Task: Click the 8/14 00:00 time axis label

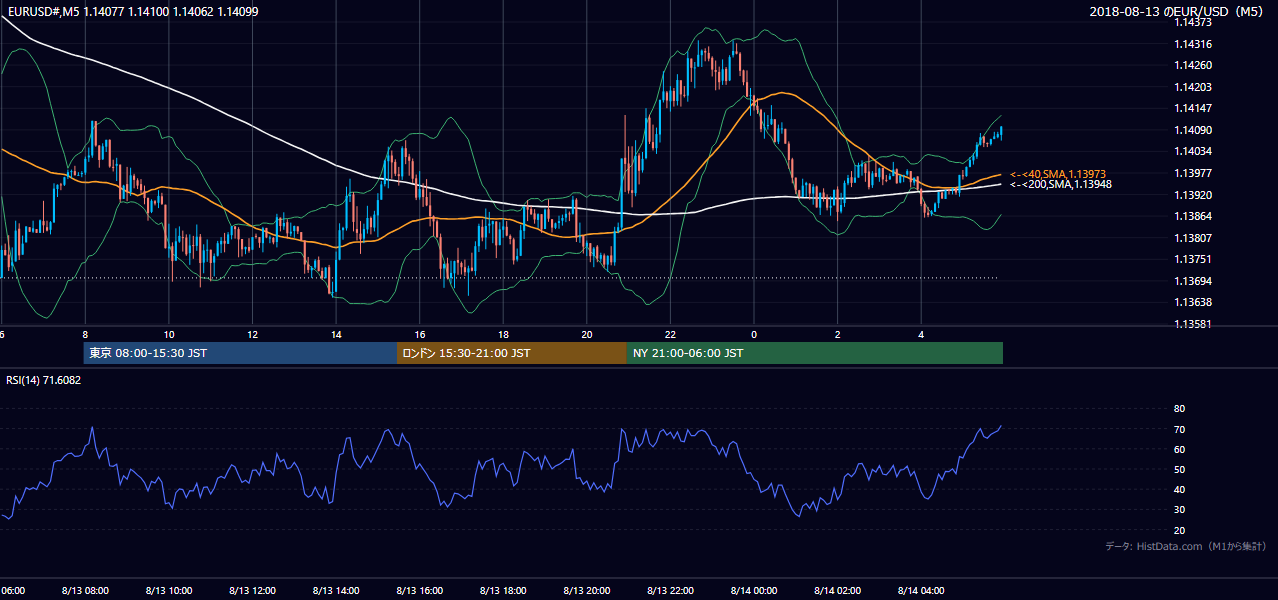Action: pos(754,591)
